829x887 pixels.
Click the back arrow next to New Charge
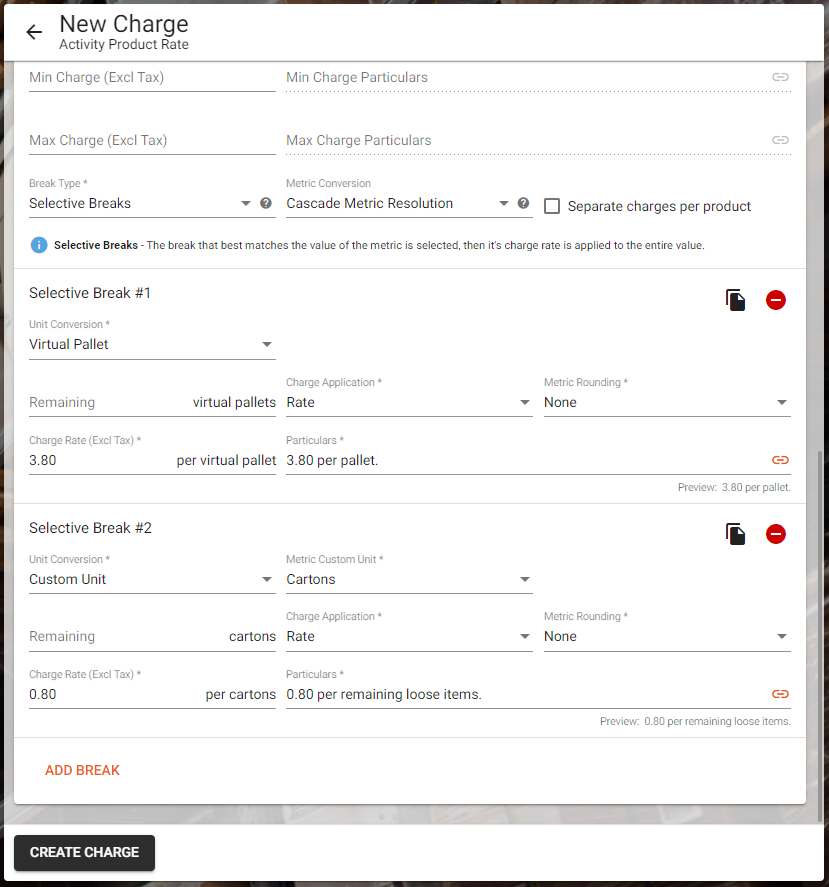pyautogui.click(x=34, y=32)
